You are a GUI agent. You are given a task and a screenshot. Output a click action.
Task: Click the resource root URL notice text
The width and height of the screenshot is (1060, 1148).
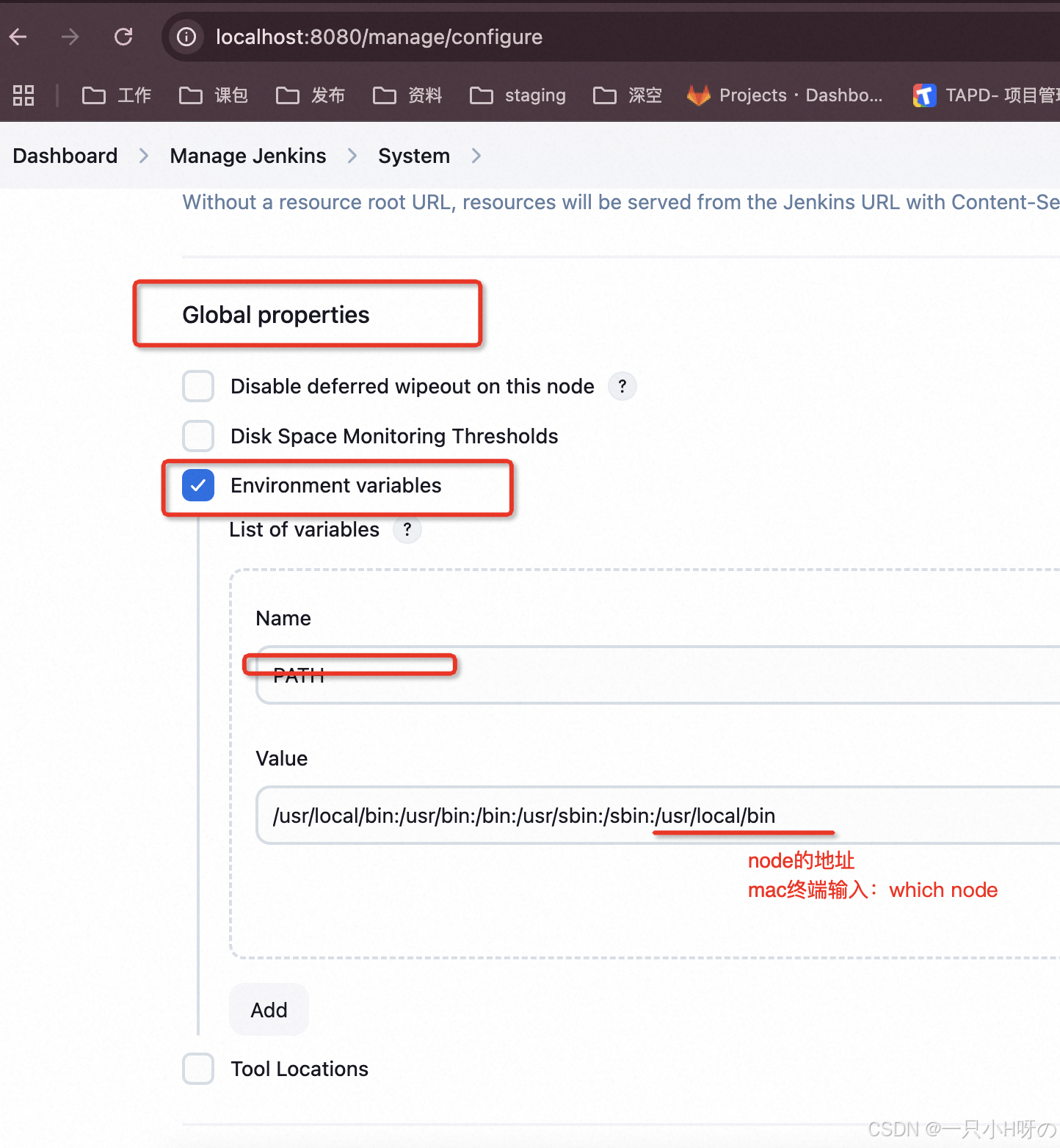(621, 202)
